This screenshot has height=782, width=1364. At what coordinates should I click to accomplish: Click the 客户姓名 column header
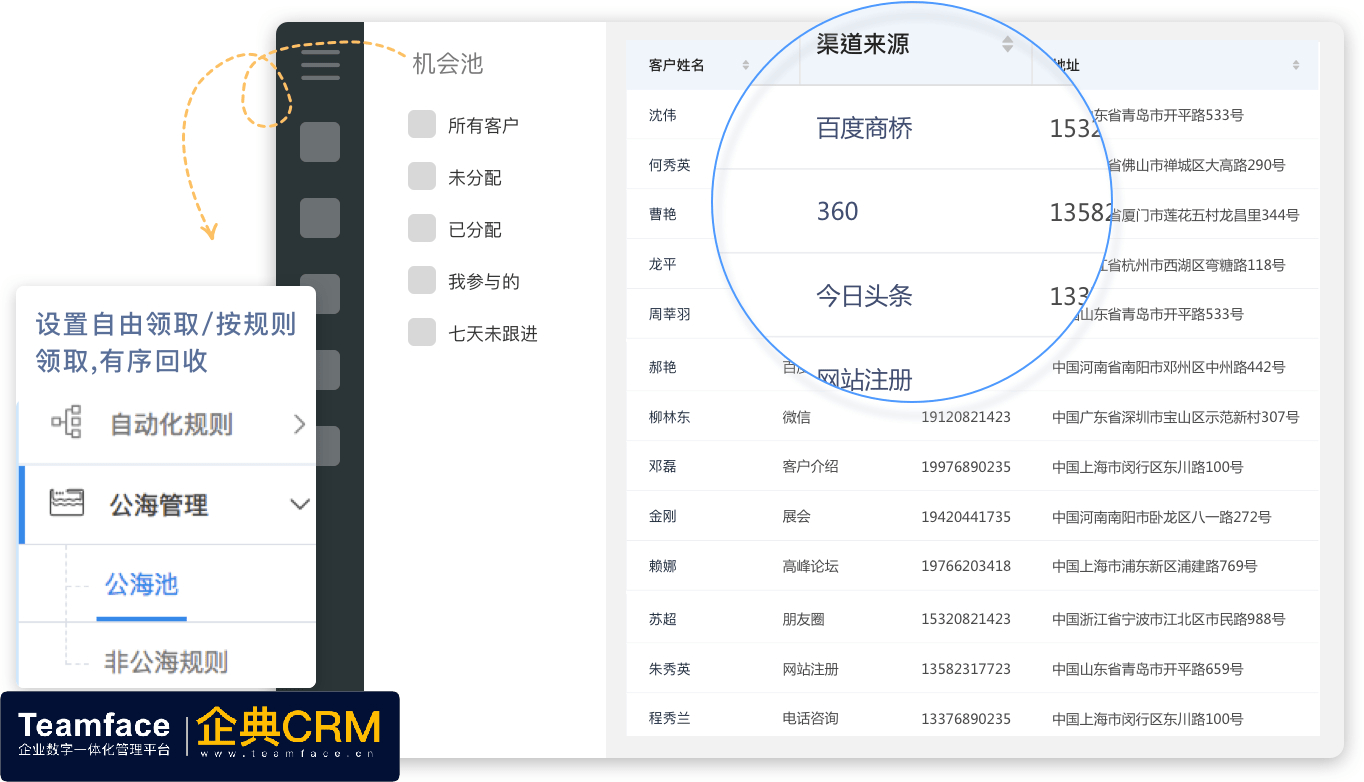click(x=677, y=65)
